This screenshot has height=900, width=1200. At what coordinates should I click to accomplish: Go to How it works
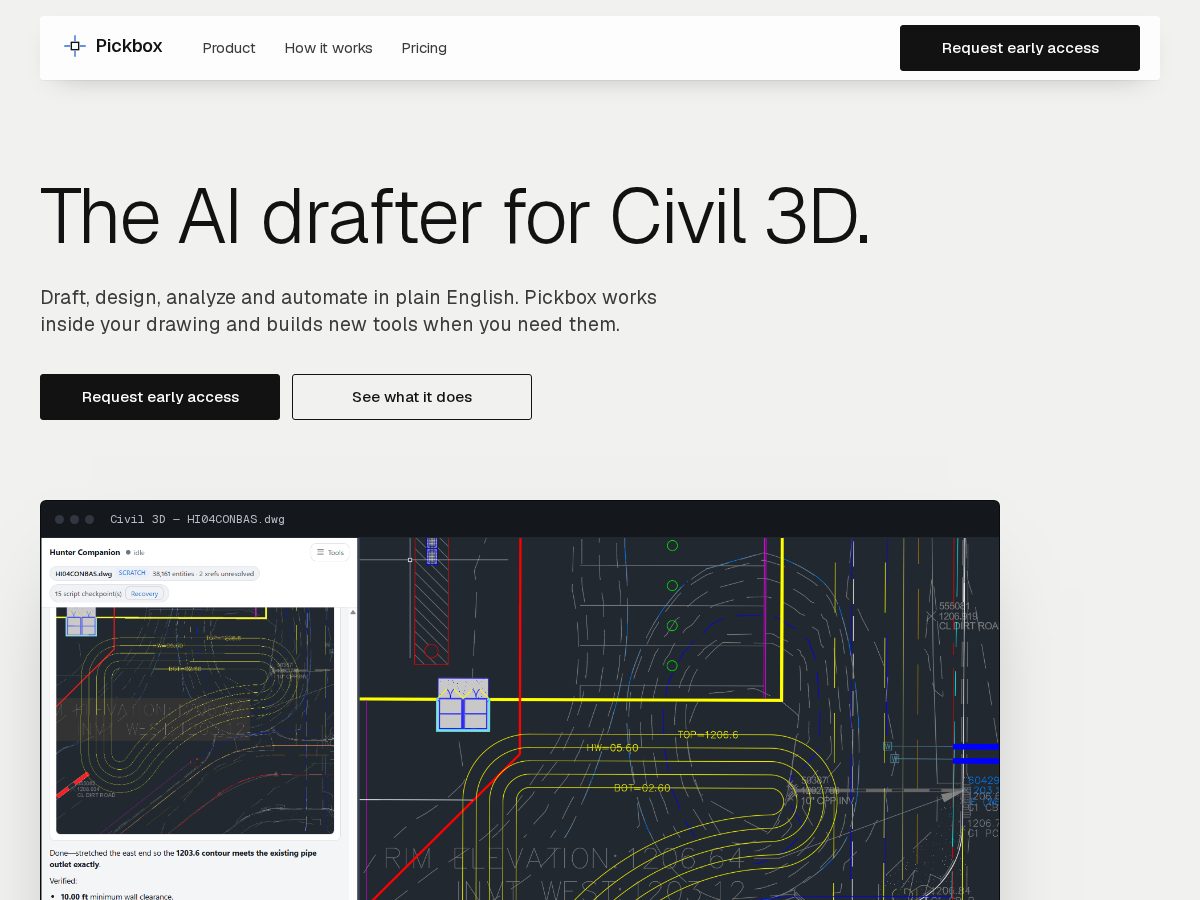[328, 48]
